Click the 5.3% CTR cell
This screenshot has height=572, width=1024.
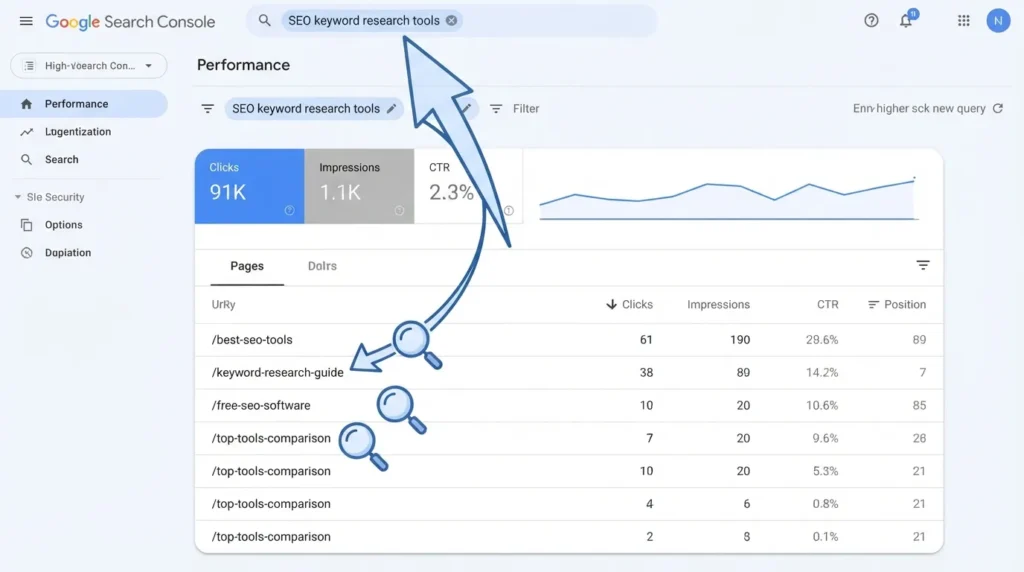coord(825,471)
